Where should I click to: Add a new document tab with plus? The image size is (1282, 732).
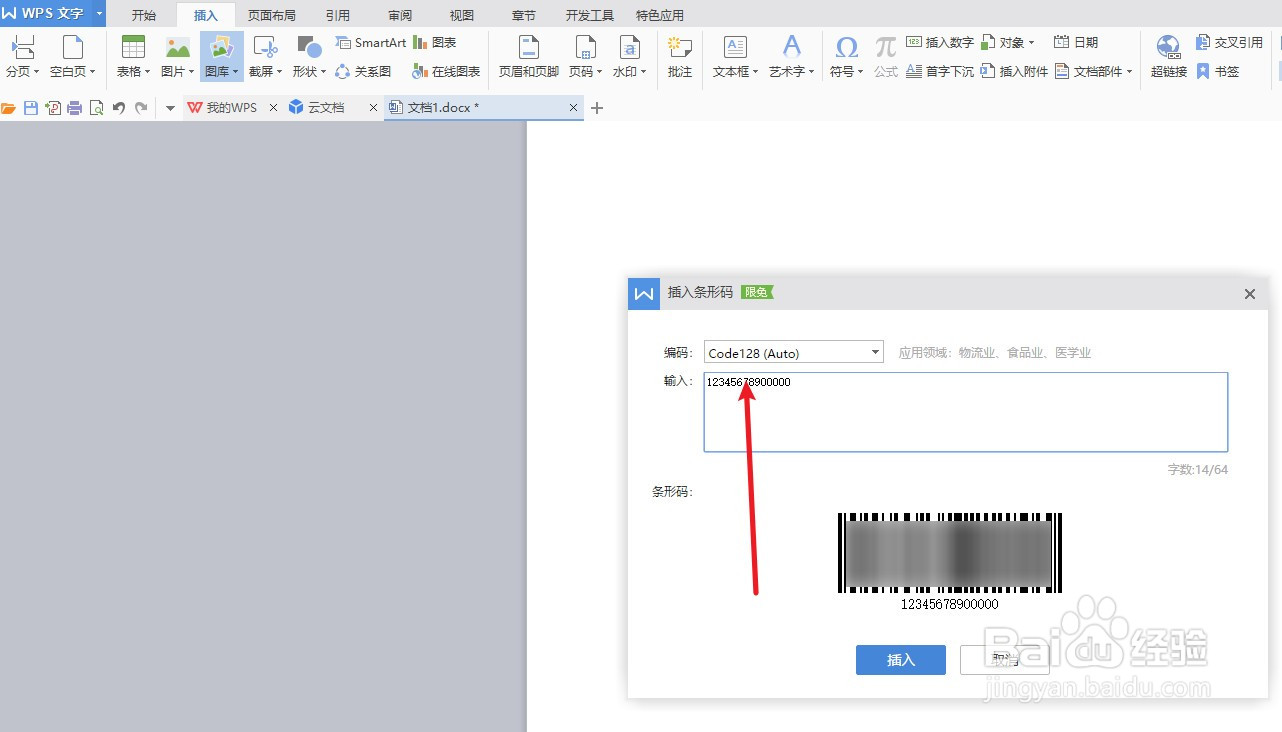pos(598,108)
